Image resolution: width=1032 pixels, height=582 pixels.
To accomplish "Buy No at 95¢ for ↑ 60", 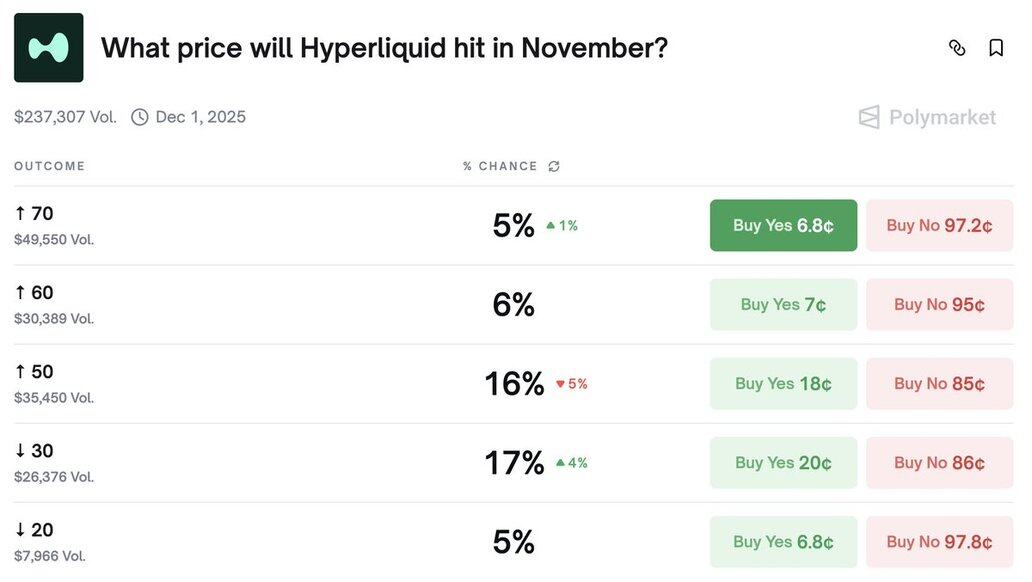I will tap(939, 305).
